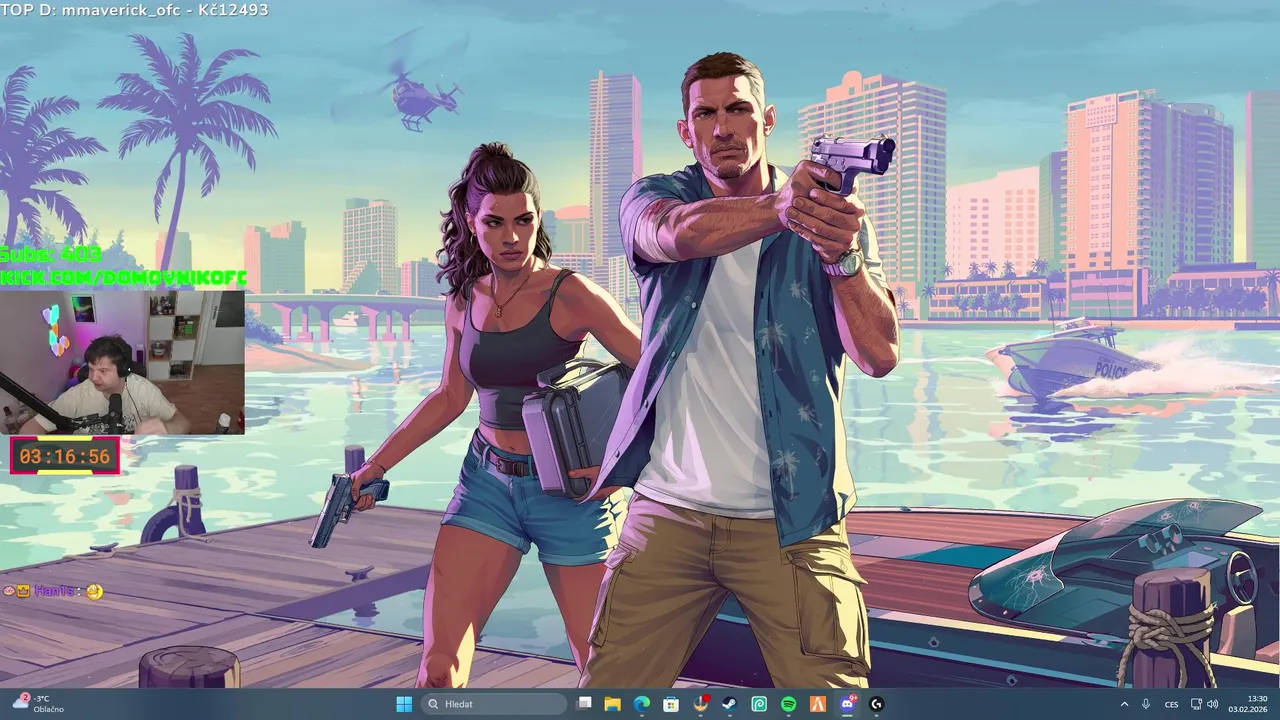Click the microphone icon in system tray
Screen dimensions: 1280x720
point(1146,704)
